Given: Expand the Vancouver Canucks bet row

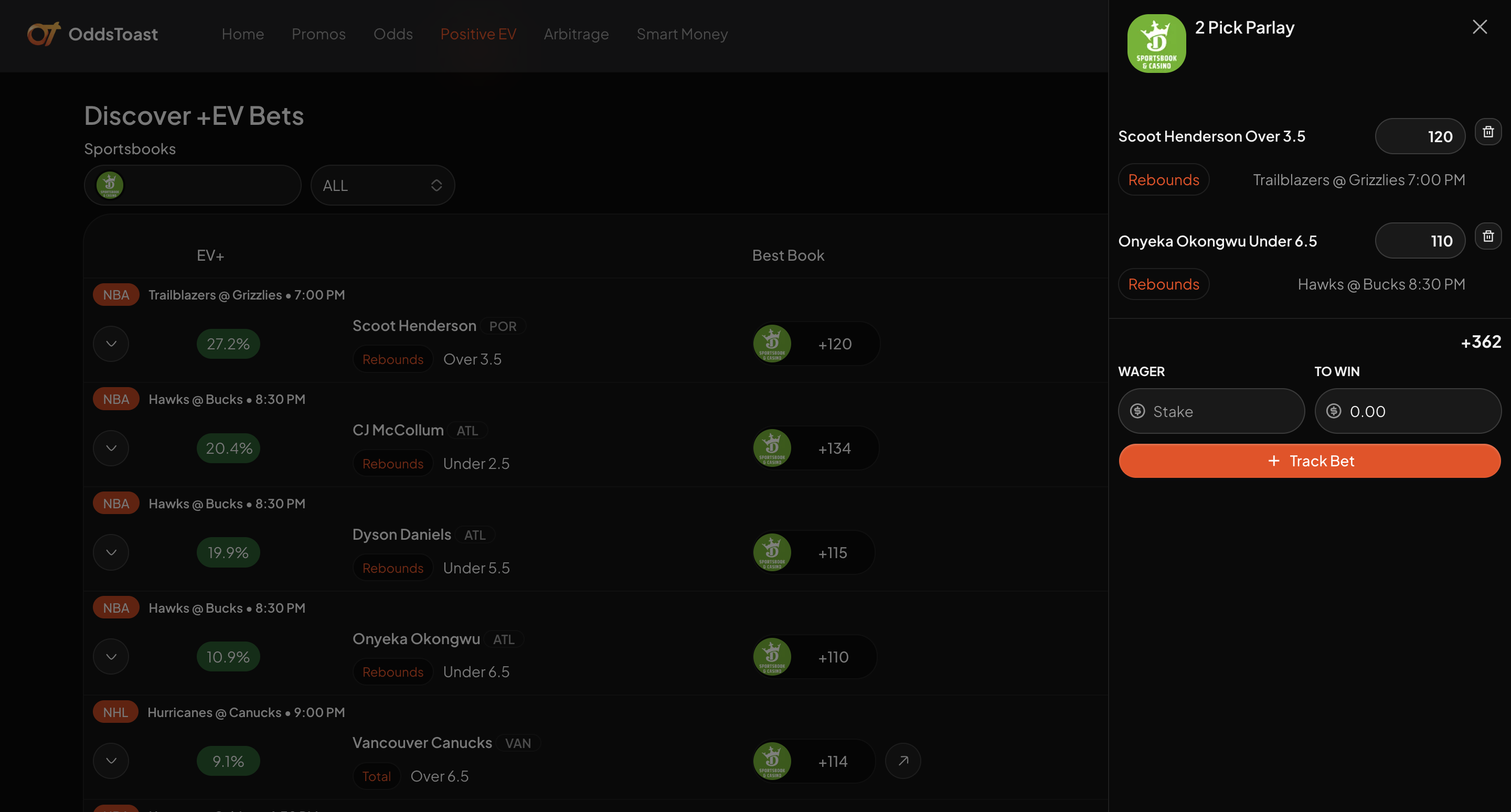Looking at the screenshot, I should [x=111, y=761].
